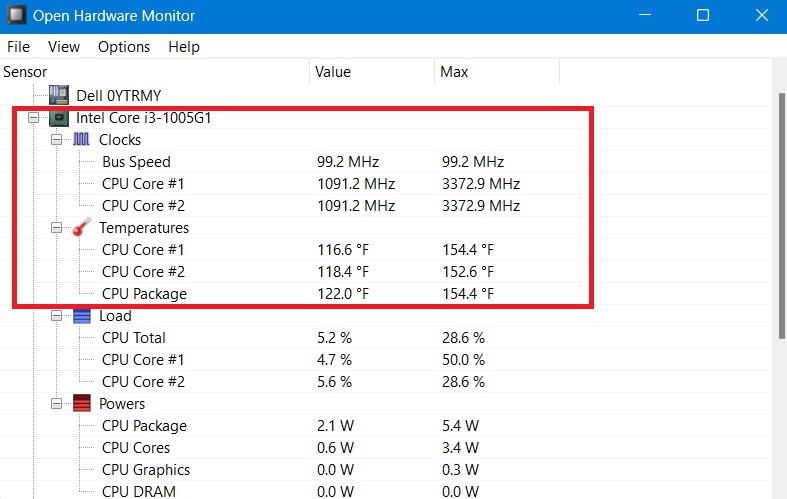Collapse the Load group
The height and width of the screenshot is (499, 787).
tap(56, 316)
